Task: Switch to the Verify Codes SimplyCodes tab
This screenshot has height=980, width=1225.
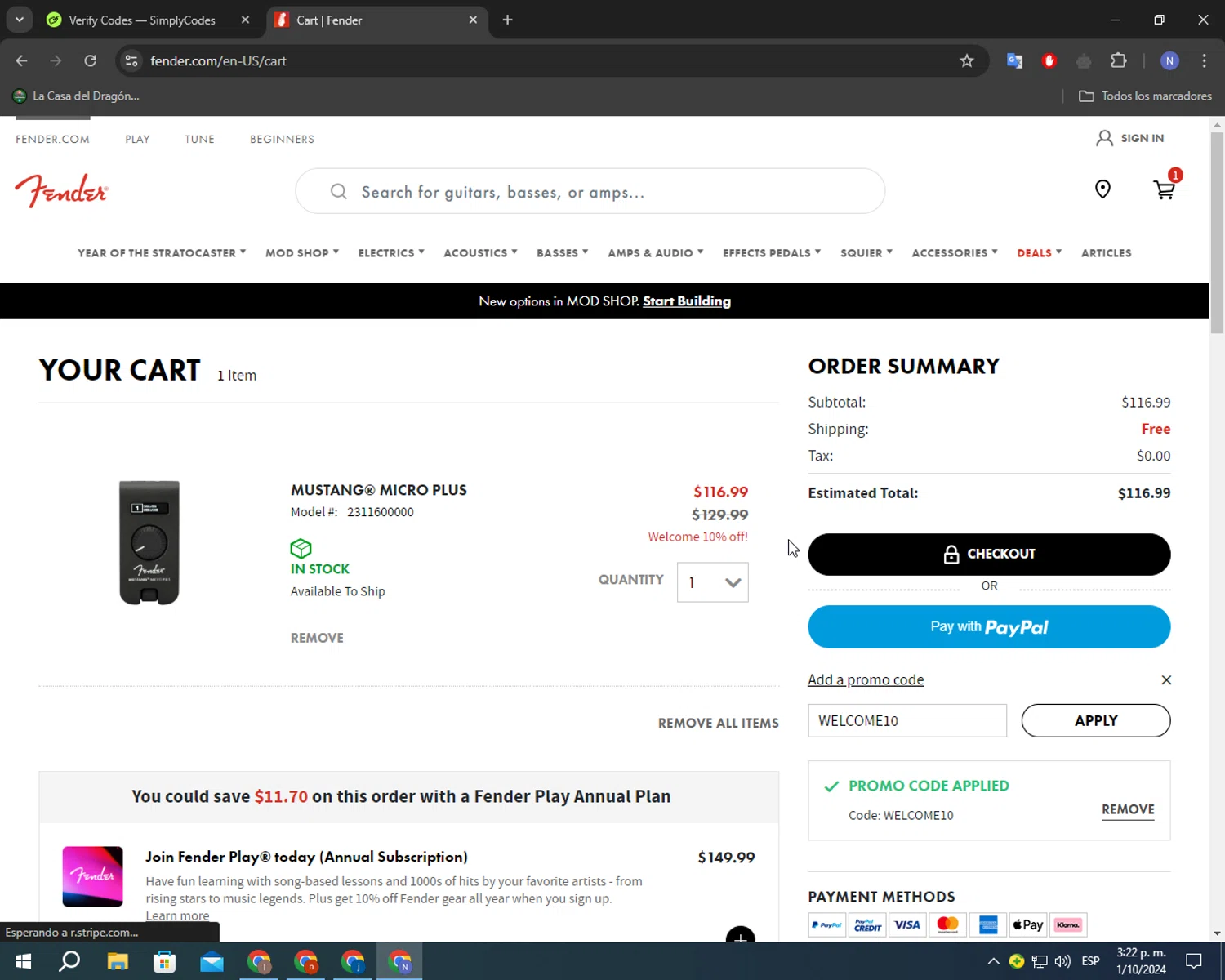Action: pyautogui.click(x=142, y=20)
